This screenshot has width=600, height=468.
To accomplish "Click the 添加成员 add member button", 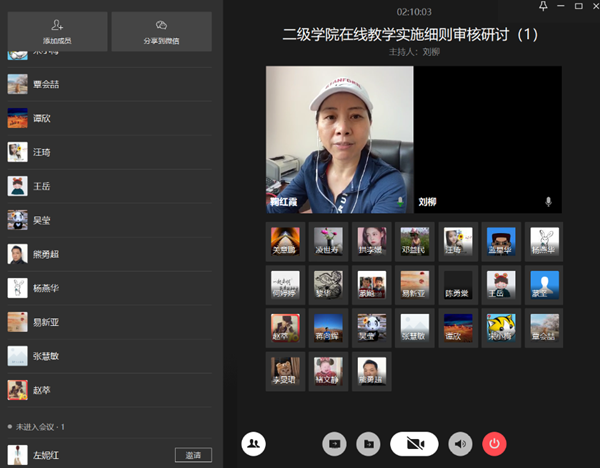I will [x=55, y=31].
